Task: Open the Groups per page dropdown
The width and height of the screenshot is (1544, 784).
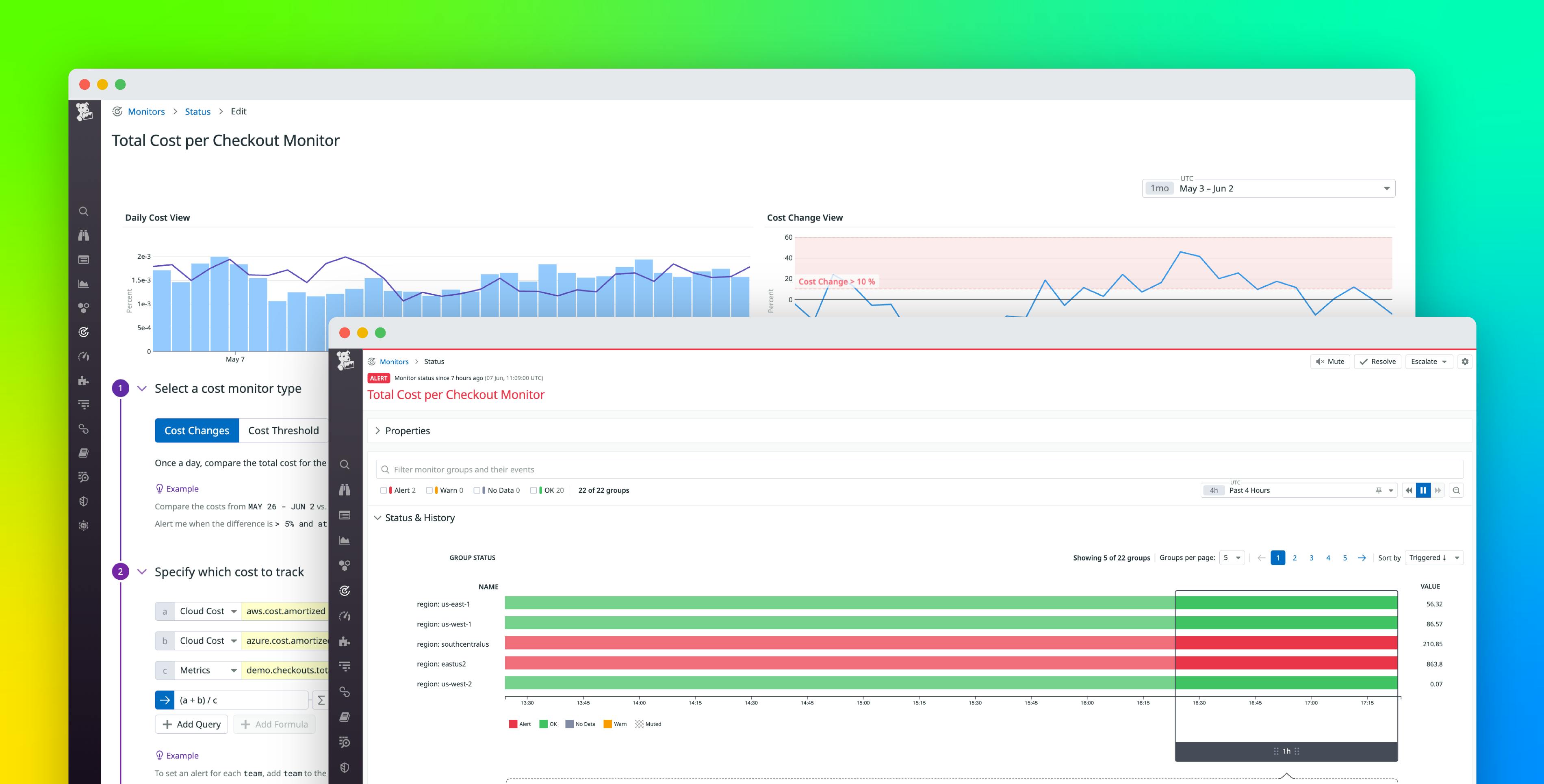Action: click(1232, 557)
